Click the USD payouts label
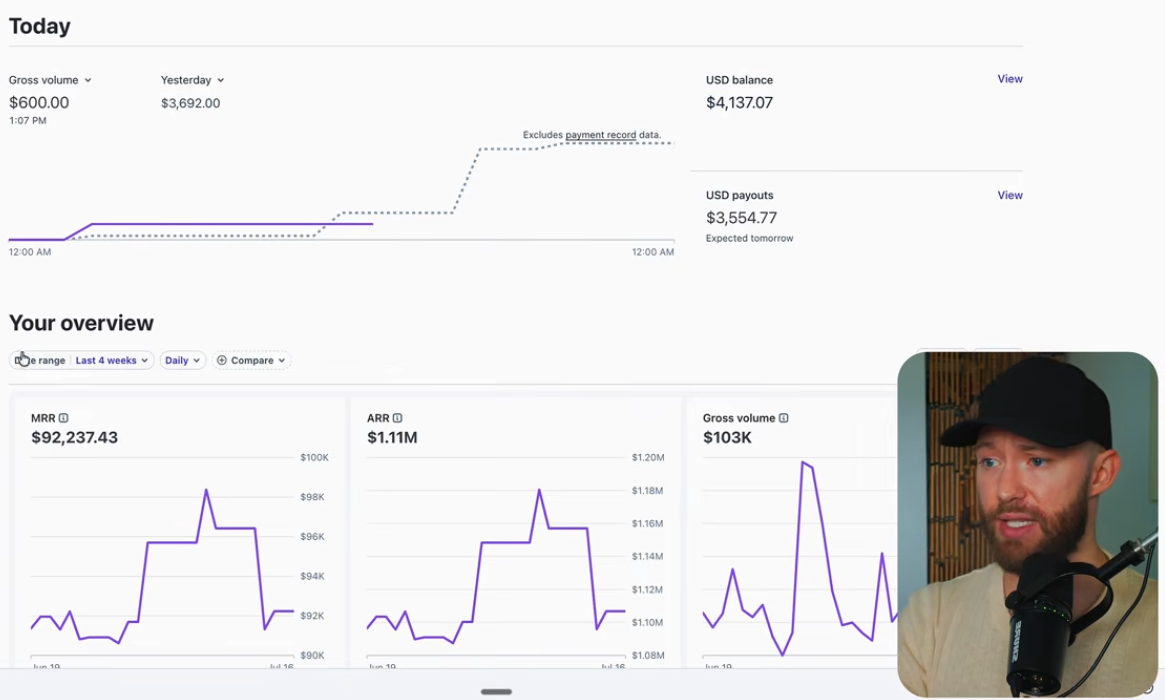 click(x=739, y=195)
